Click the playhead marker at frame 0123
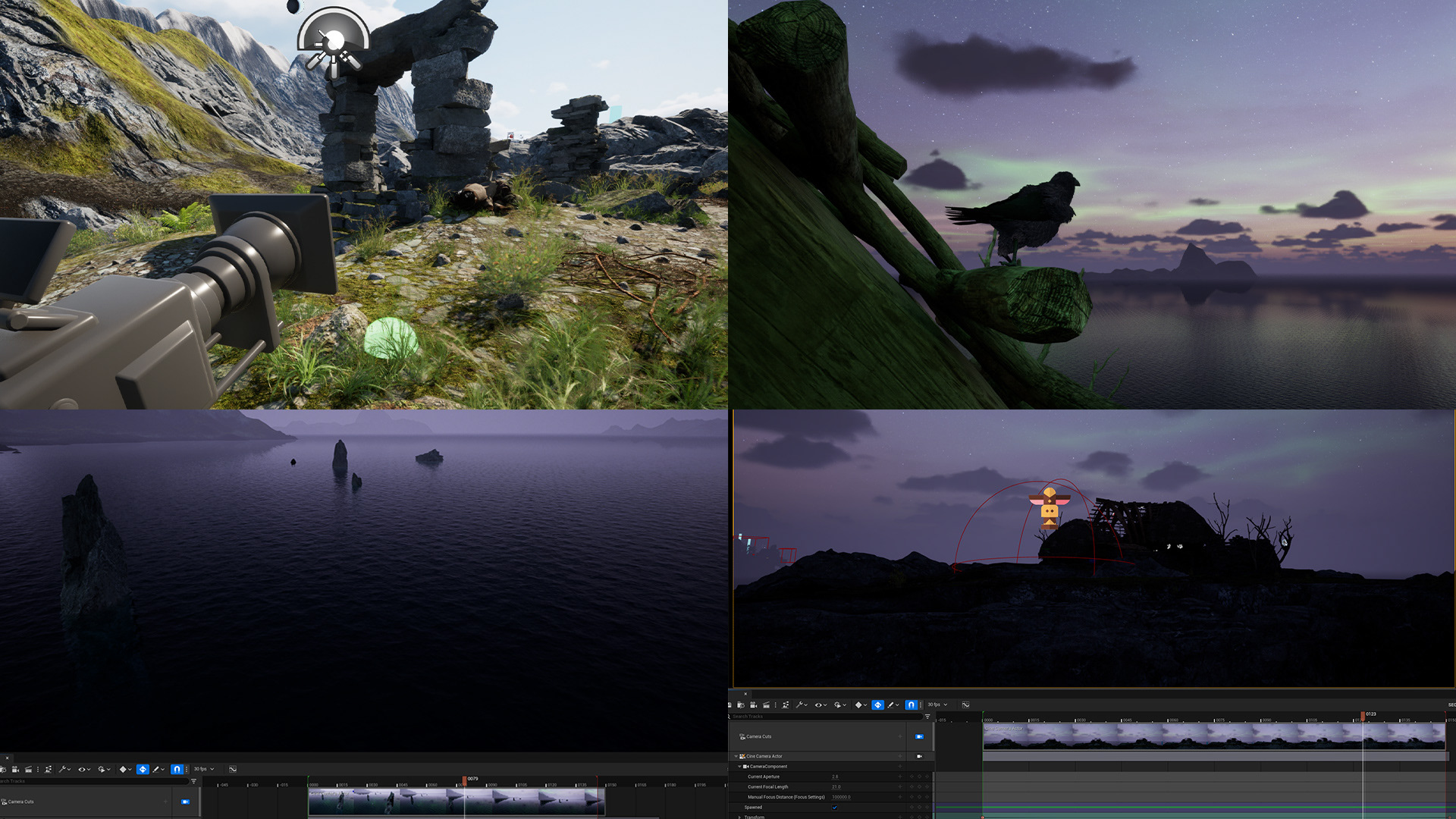The width and height of the screenshot is (1456, 819). 1363,714
